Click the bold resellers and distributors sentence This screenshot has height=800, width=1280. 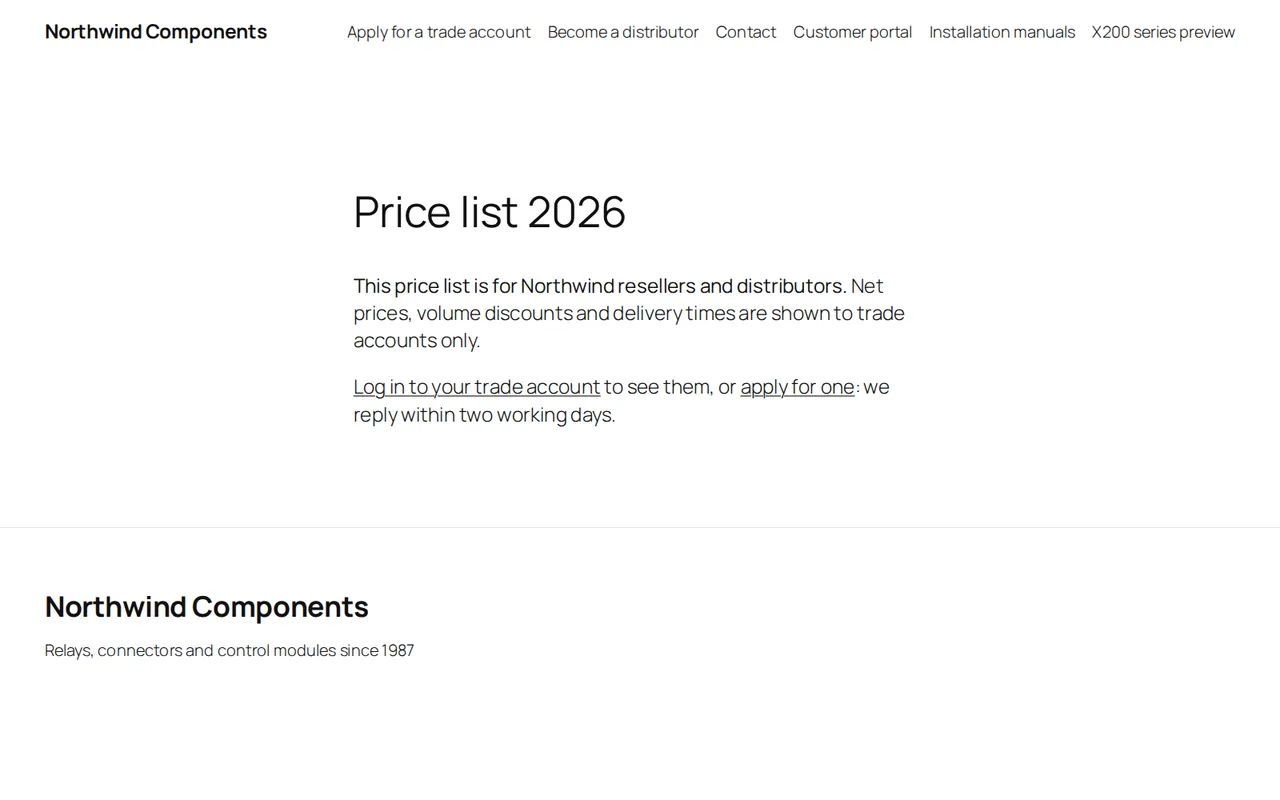[x=600, y=286]
